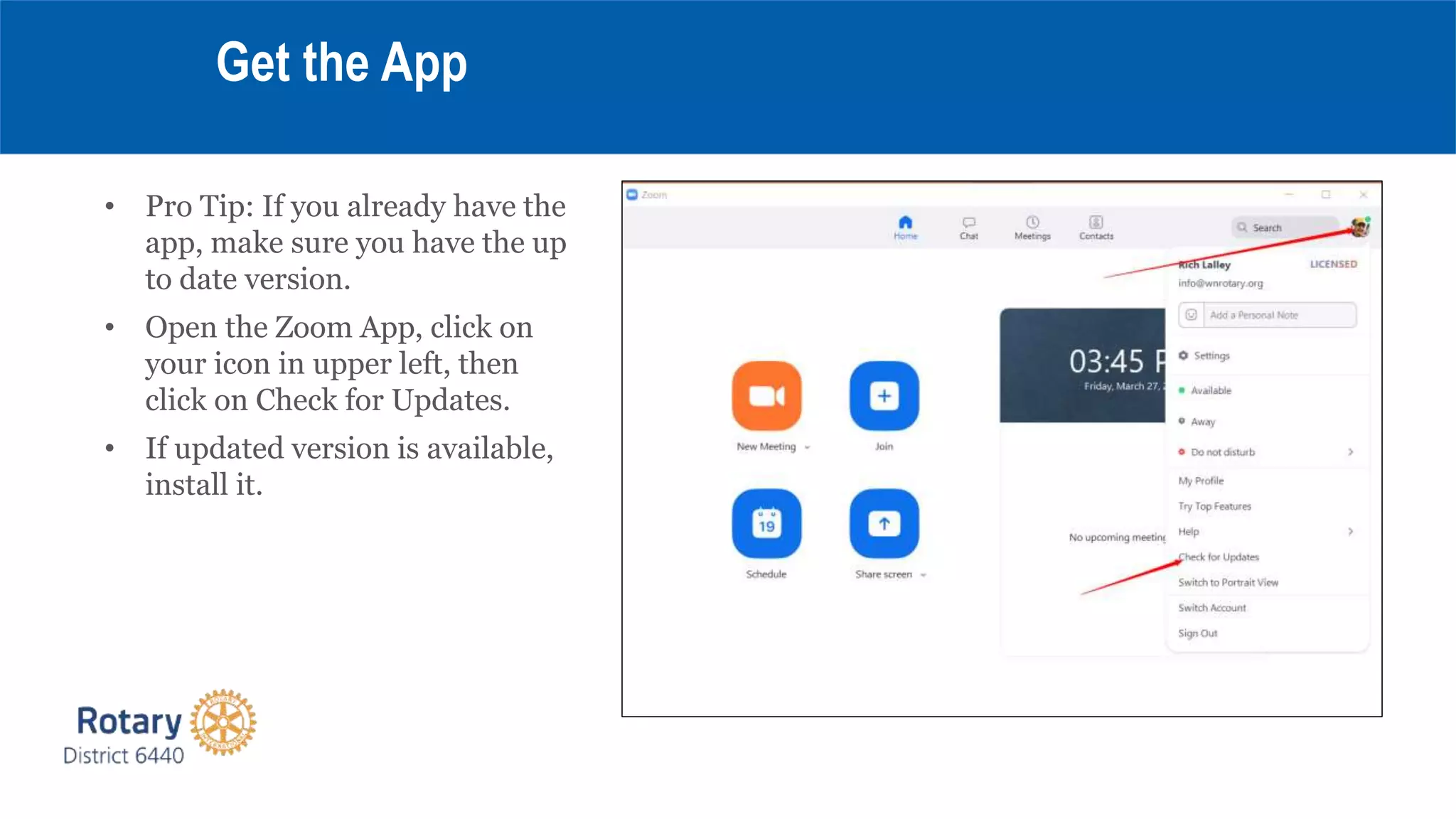1456x819 pixels.
Task: Choose Switch Account
Action: point(1211,608)
